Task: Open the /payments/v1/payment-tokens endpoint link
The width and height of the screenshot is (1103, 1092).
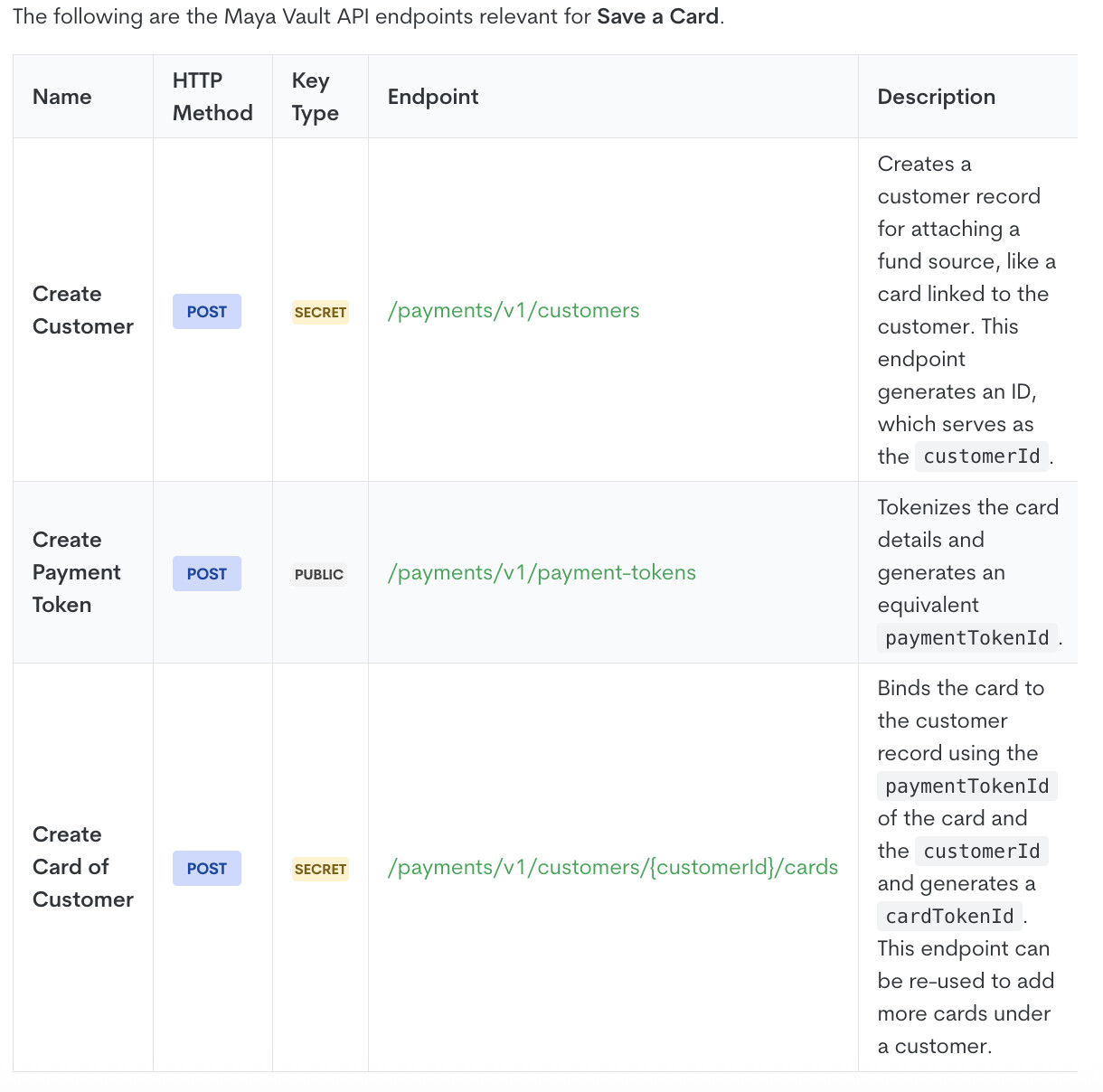Action: click(x=542, y=573)
